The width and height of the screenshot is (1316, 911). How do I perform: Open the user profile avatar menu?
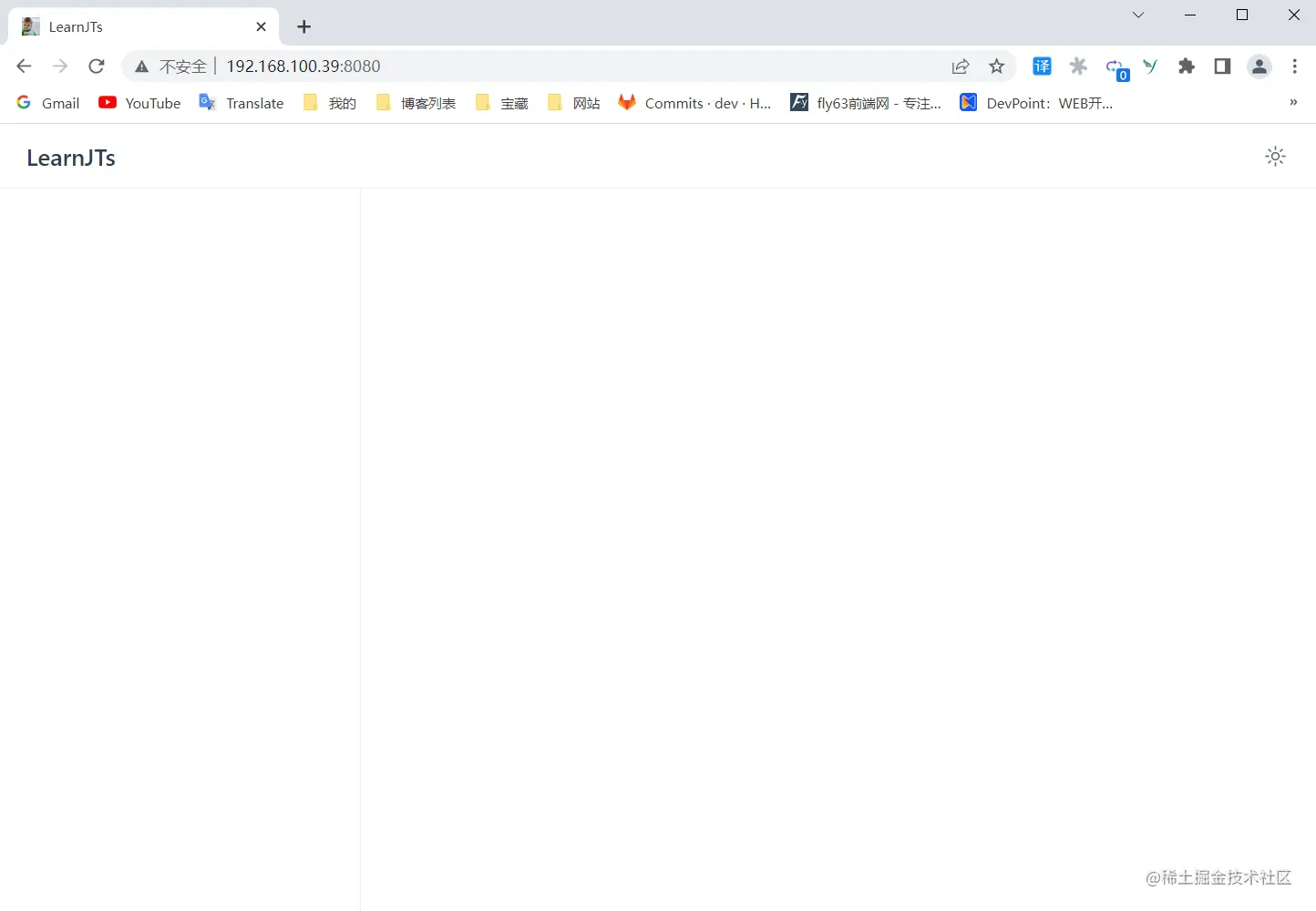pyautogui.click(x=1259, y=67)
